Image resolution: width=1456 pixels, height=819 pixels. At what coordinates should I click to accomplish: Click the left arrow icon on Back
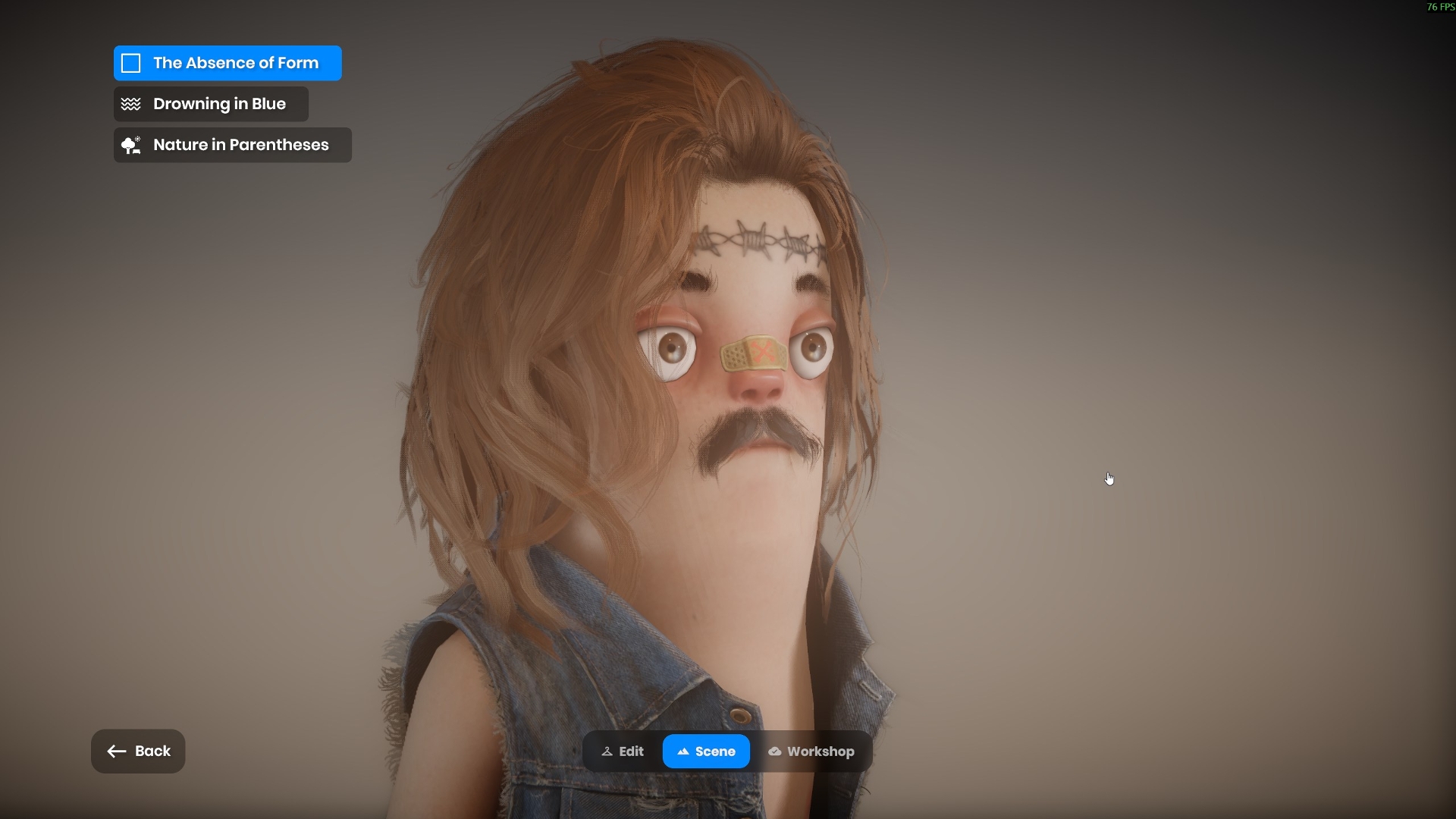(117, 752)
